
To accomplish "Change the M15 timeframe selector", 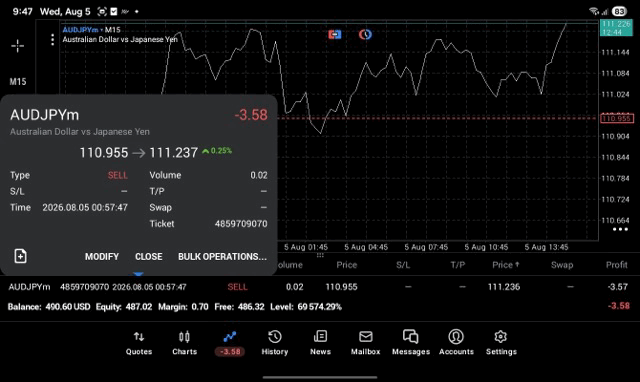I will tap(18, 82).
